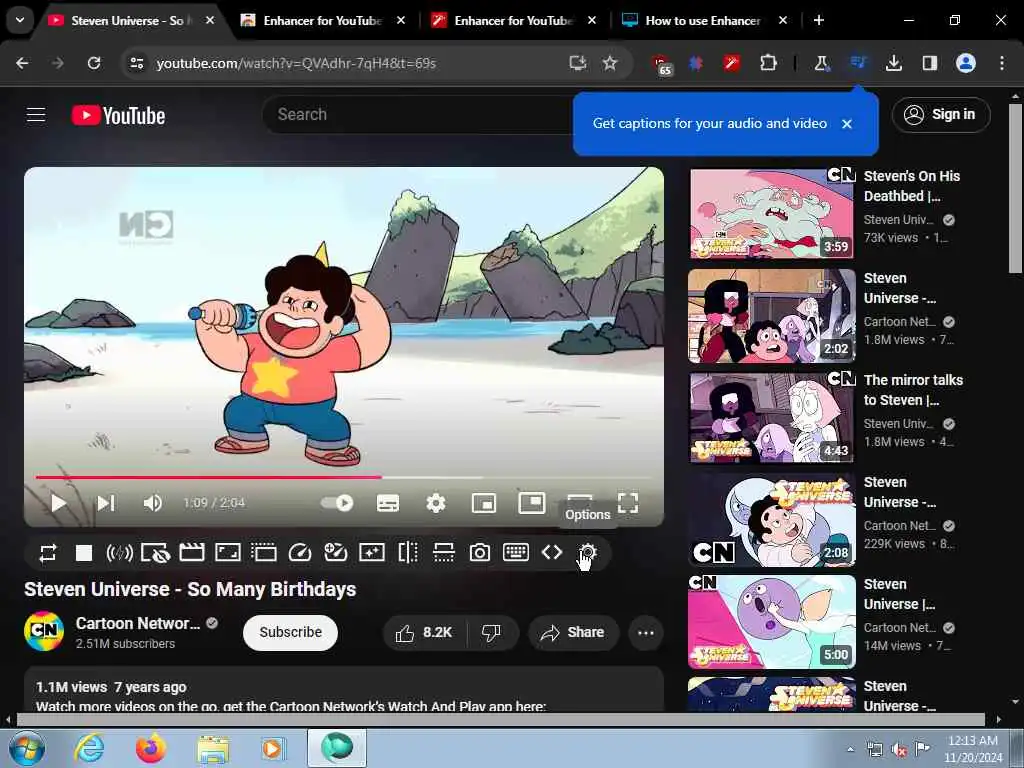
Task: Open the YouTube player settings gear
Action: pyautogui.click(x=436, y=503)
